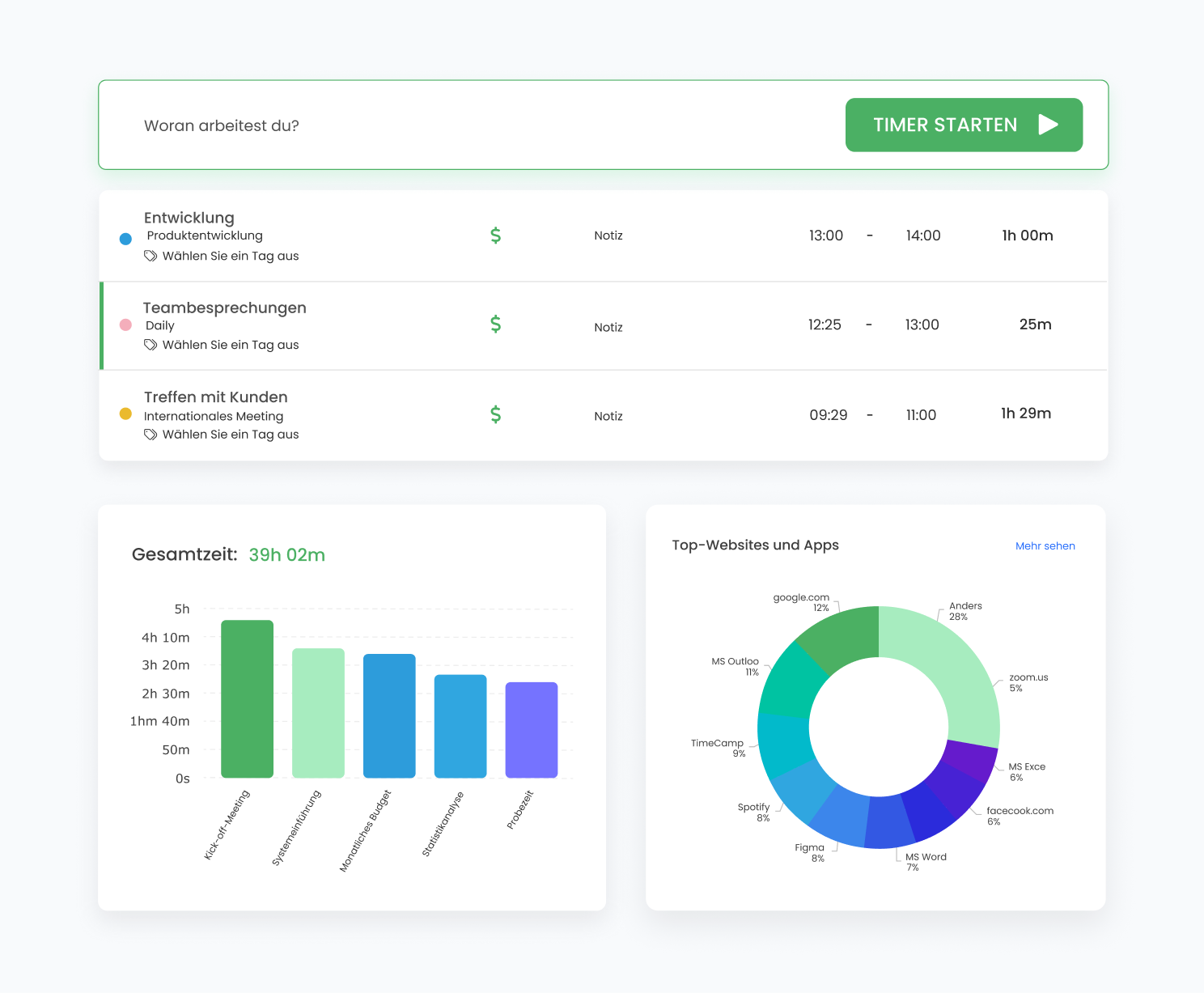Click blue project dot for Entwicklung
This screenshot has height=993, width=1204.
[x=125, y=239]
